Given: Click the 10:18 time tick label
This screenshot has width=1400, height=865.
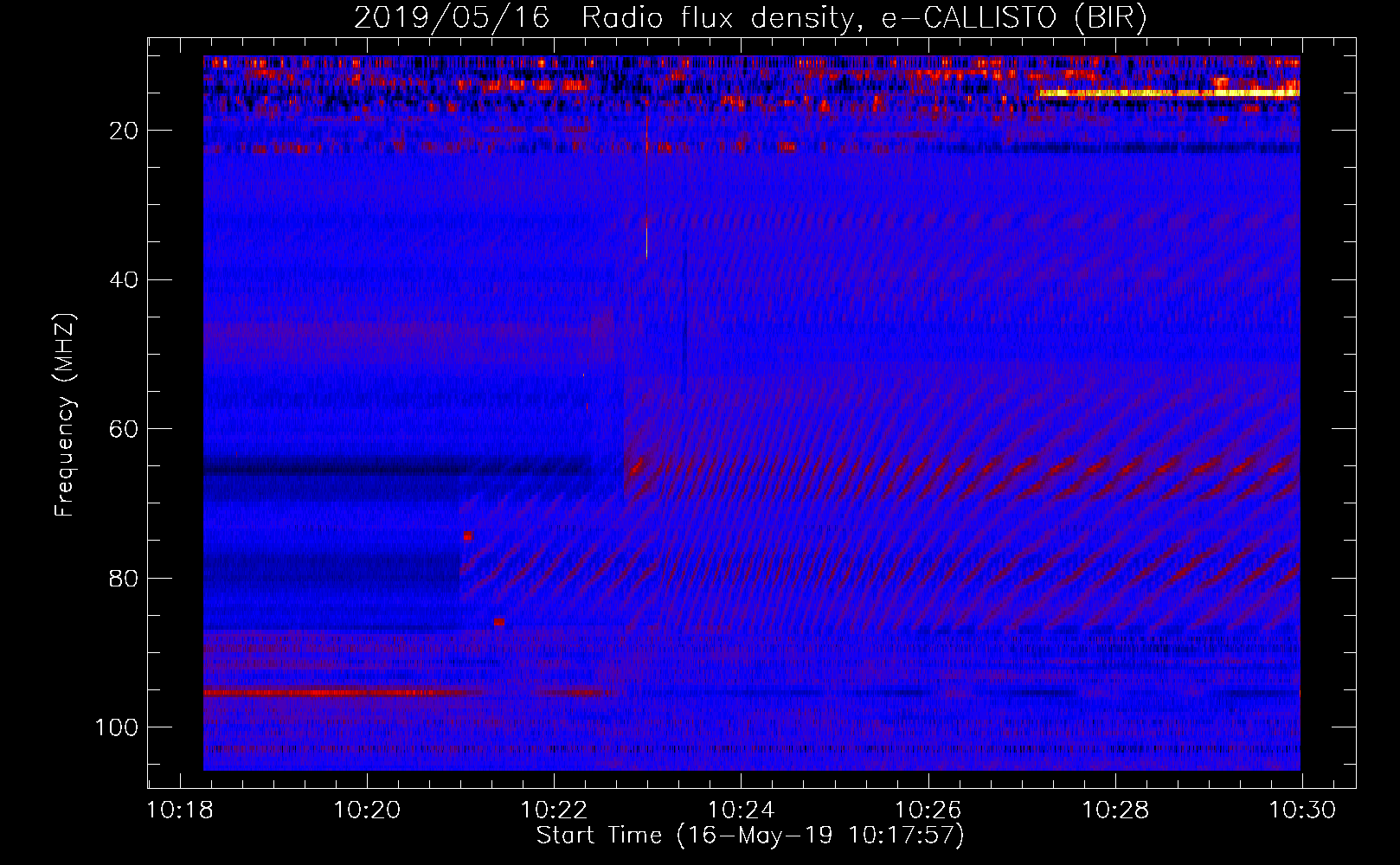Looking at the screenshot, I should (179, 811).
